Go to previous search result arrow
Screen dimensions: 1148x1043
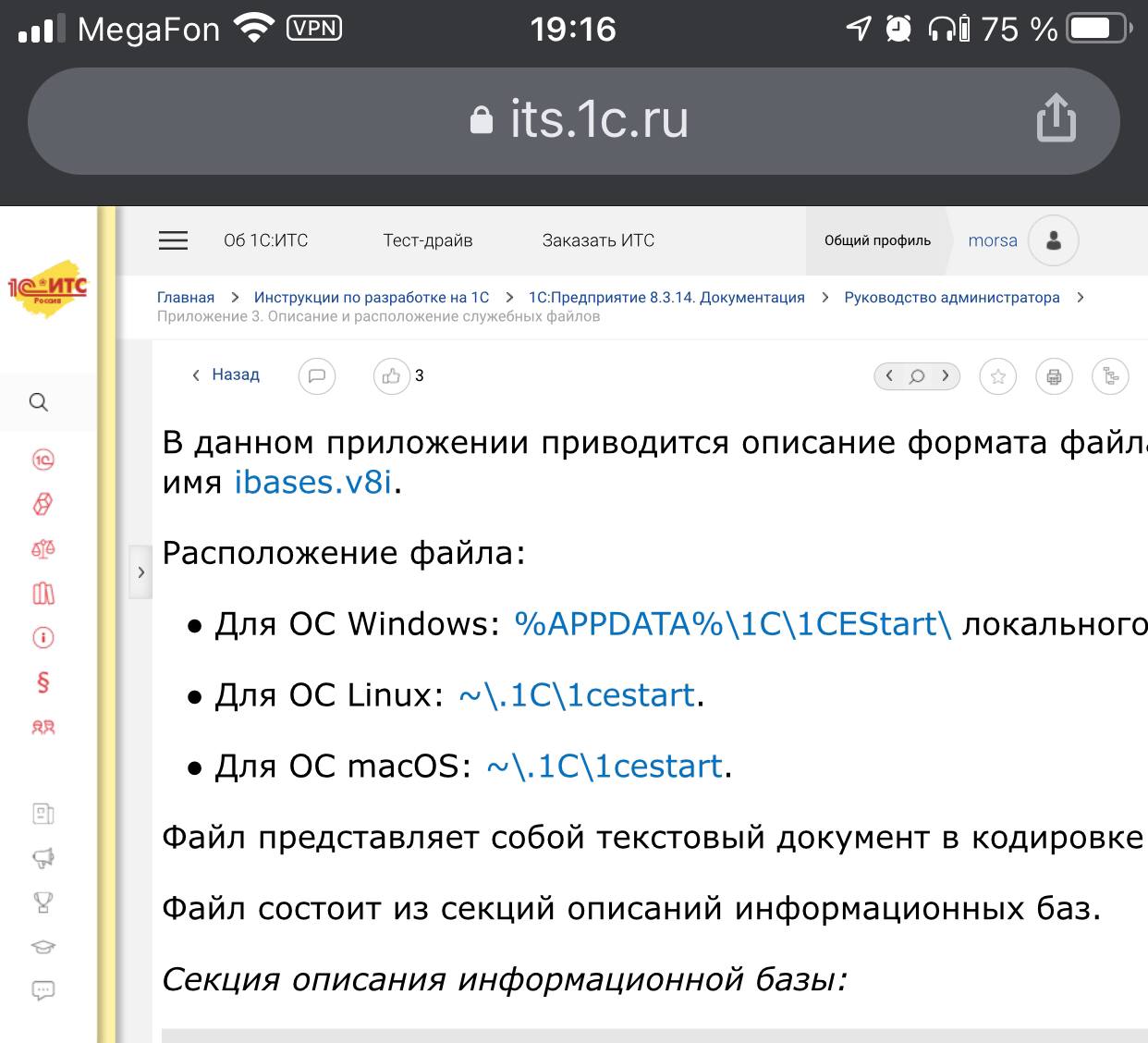click(x=889, y=375)
